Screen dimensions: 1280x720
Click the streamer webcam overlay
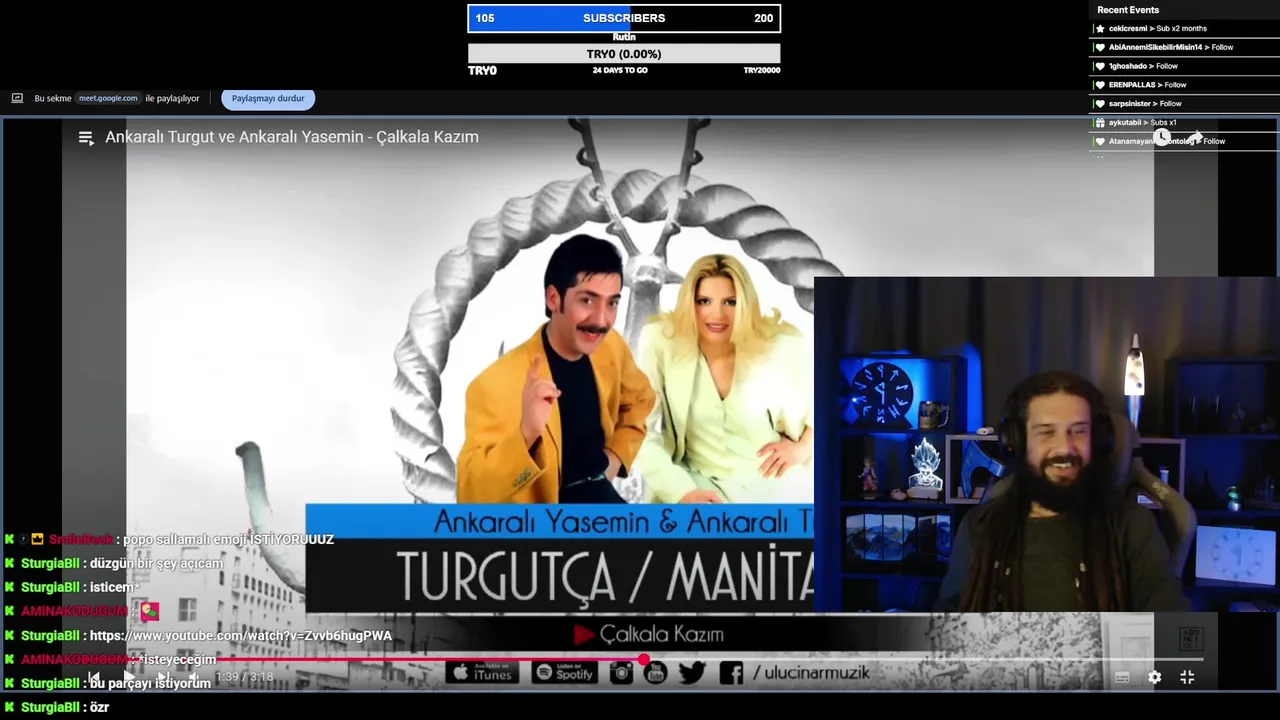click(1047, 445)
